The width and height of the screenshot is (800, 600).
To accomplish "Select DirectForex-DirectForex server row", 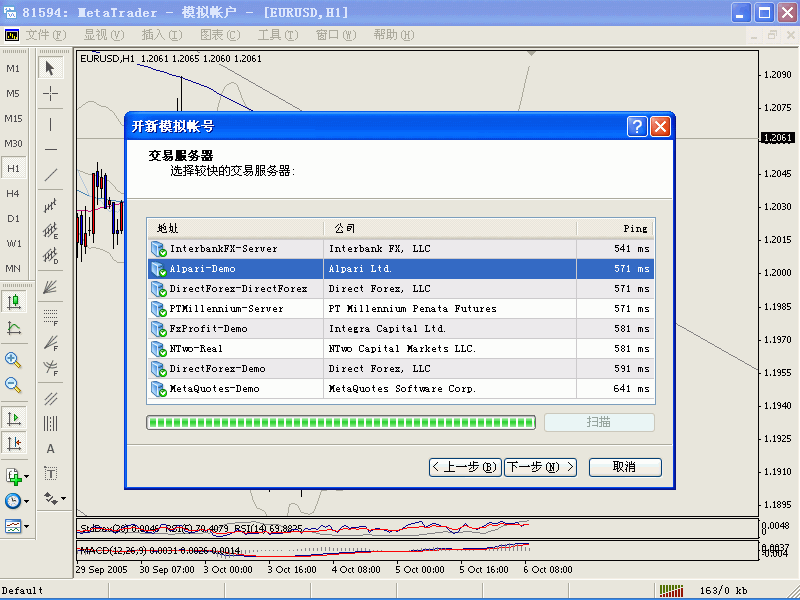I will 401,289.
